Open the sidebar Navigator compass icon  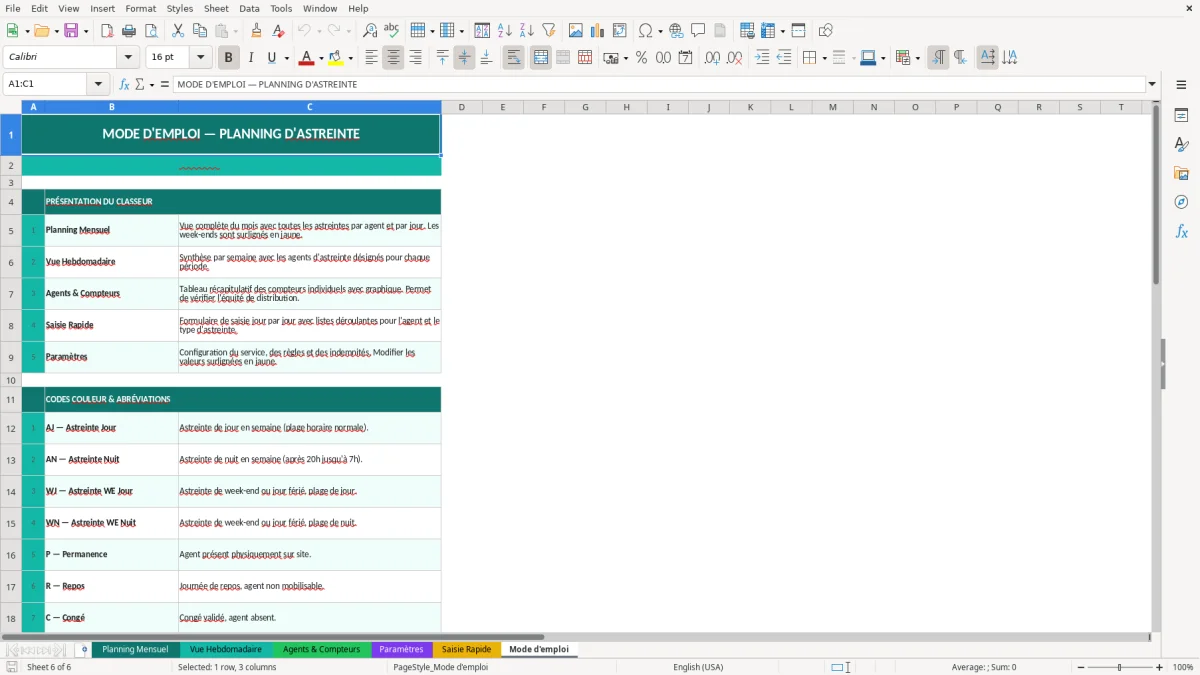(x=1181, y=202)
